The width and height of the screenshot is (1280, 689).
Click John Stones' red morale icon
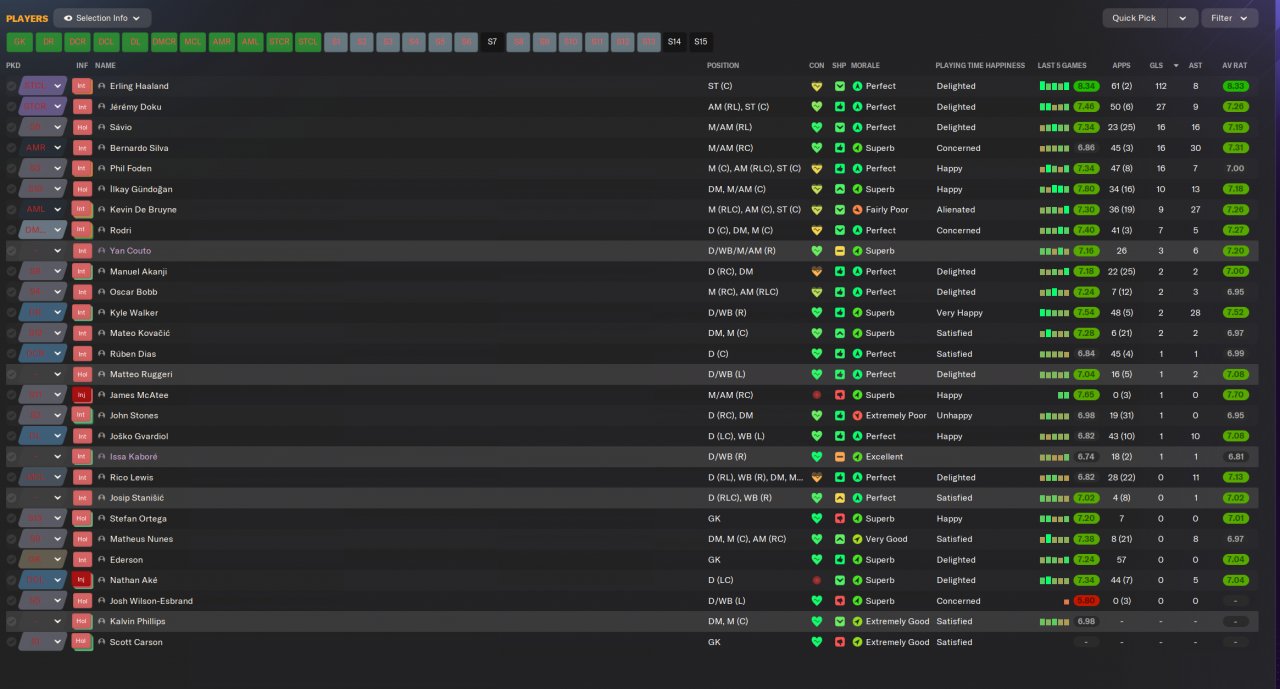point(857,416)
